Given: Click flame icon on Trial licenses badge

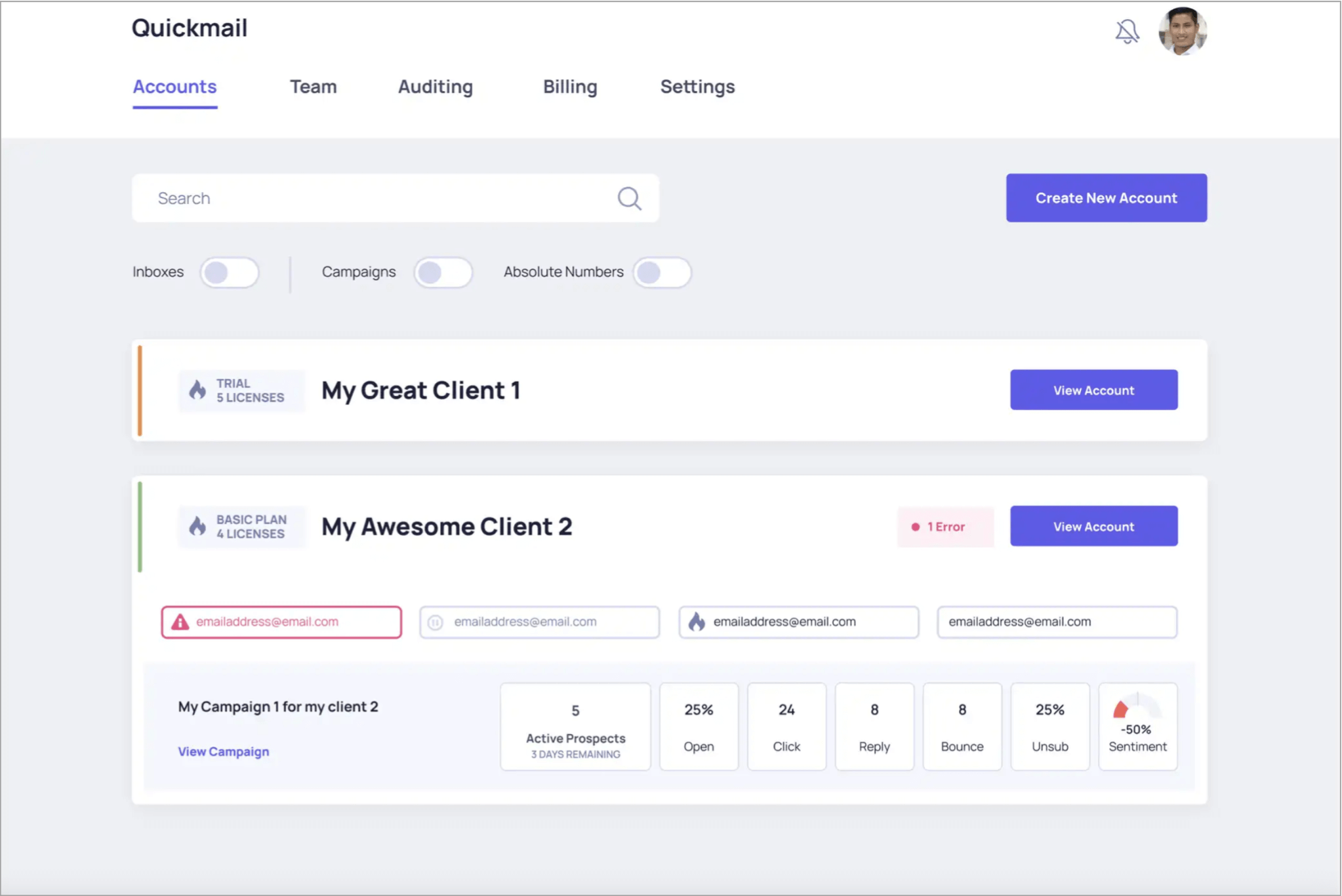Looking at the screenshot, I should [x=197, y=390].
